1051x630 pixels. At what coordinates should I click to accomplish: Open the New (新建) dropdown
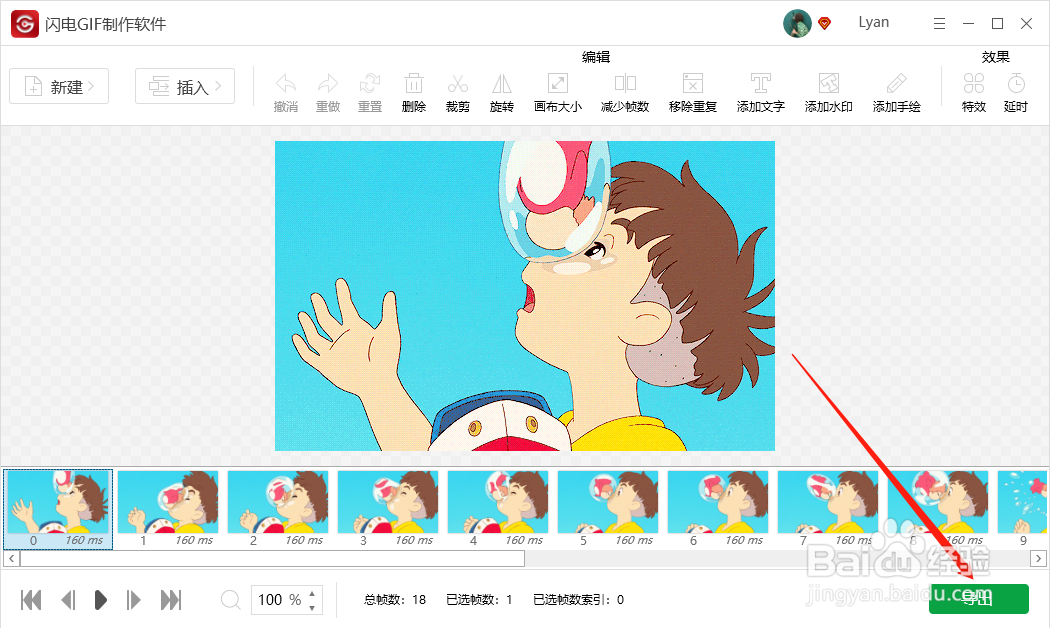click(59, 86)
